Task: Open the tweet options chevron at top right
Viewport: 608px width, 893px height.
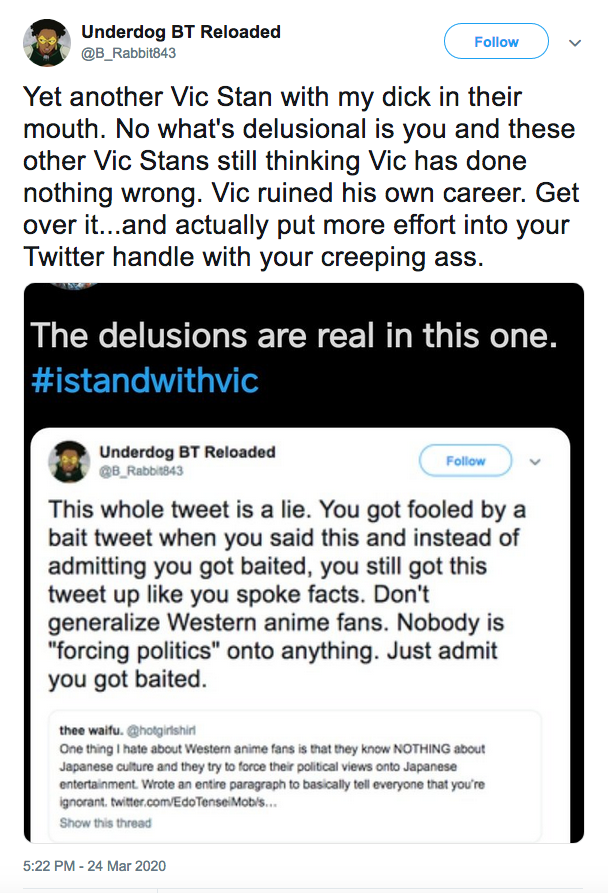Action: coord(575,43)
